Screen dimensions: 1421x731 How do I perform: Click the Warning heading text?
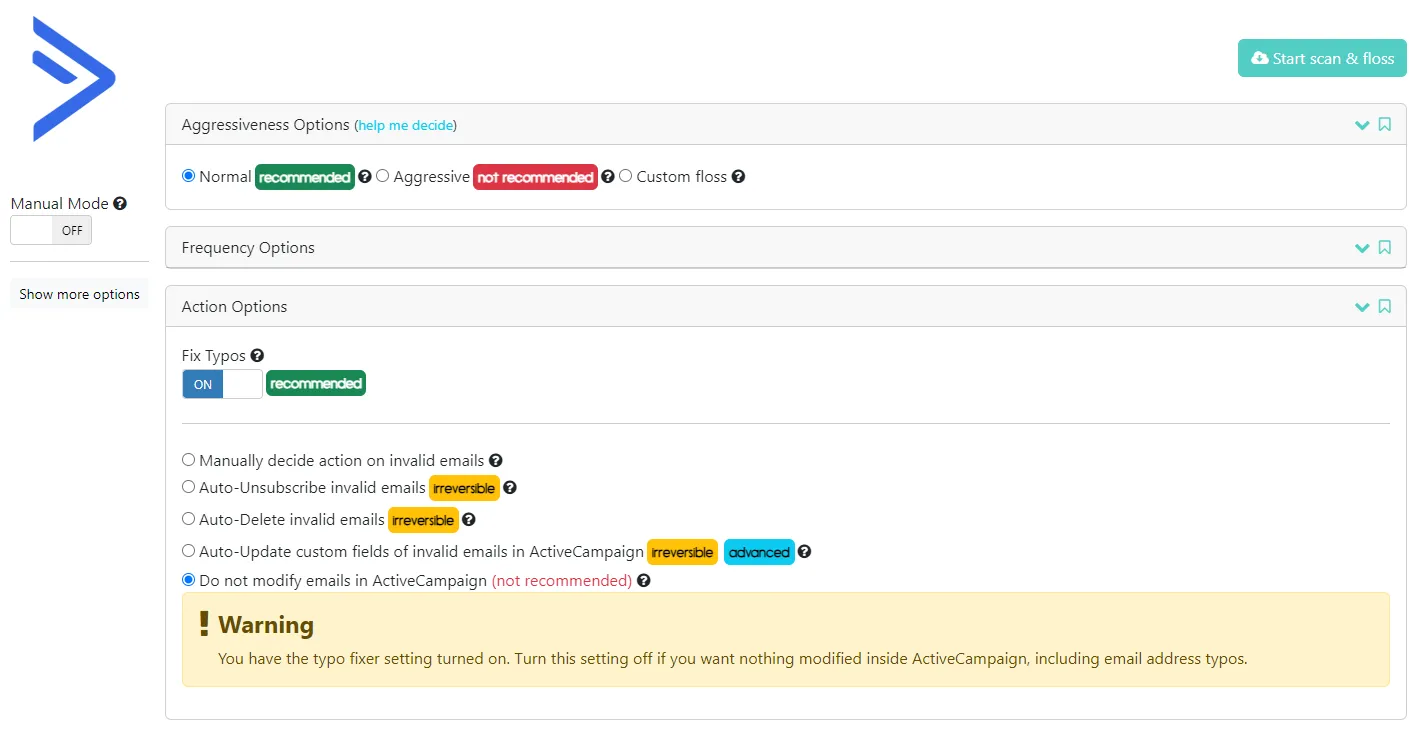(x=266, y=625)
